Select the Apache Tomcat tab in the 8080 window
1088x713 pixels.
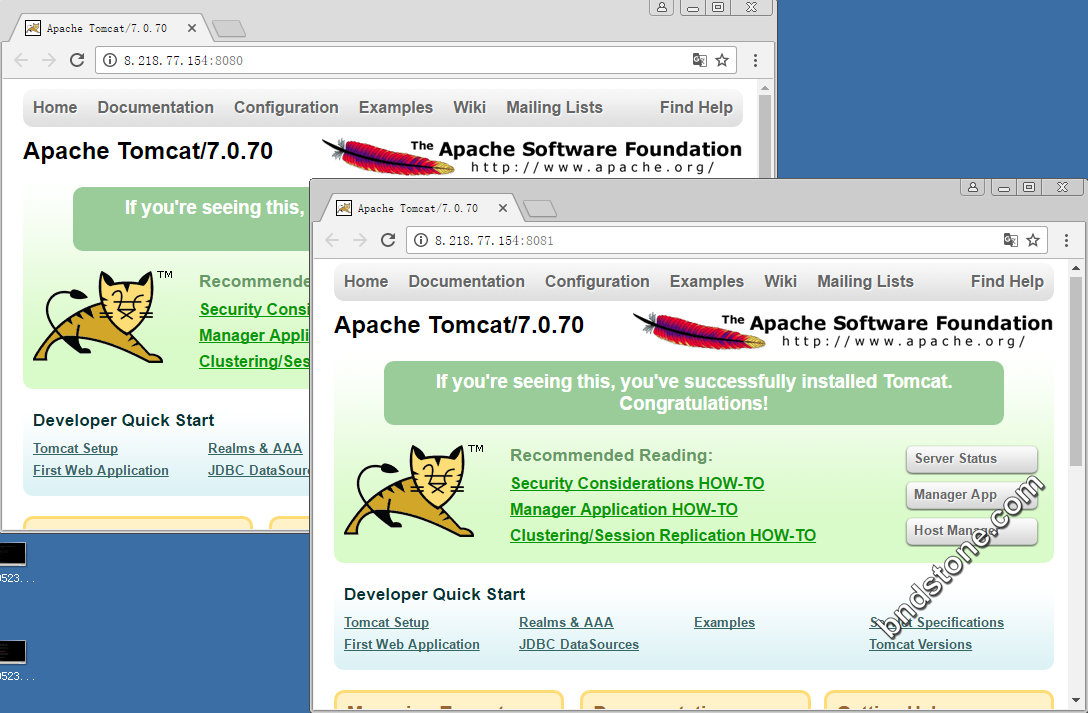(110, 28)
